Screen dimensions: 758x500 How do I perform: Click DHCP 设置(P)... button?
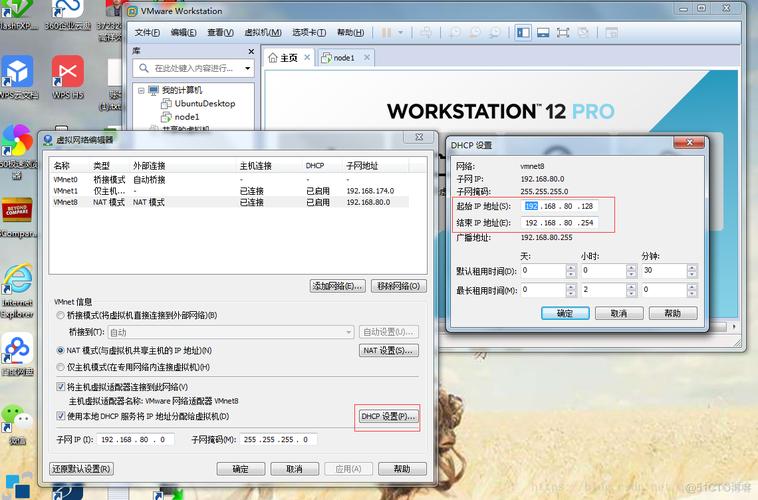click(x=388, y=416)
